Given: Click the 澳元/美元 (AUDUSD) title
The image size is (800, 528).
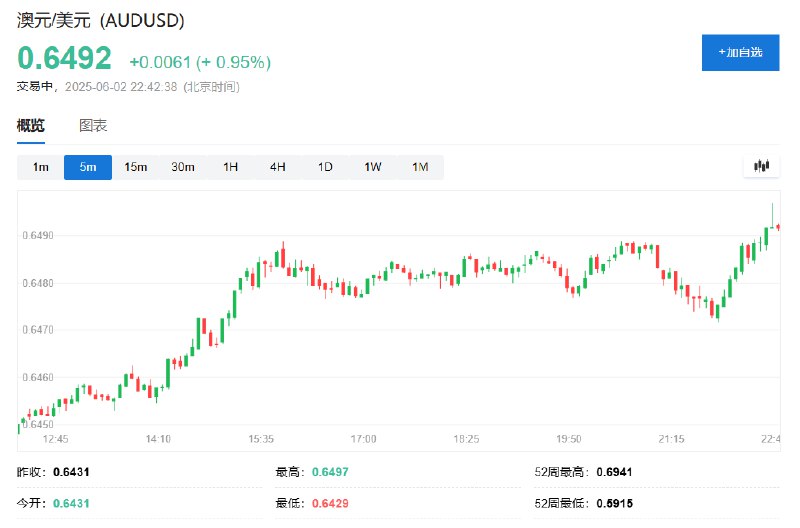Looking at the screenshot, I should click(101, 20).
